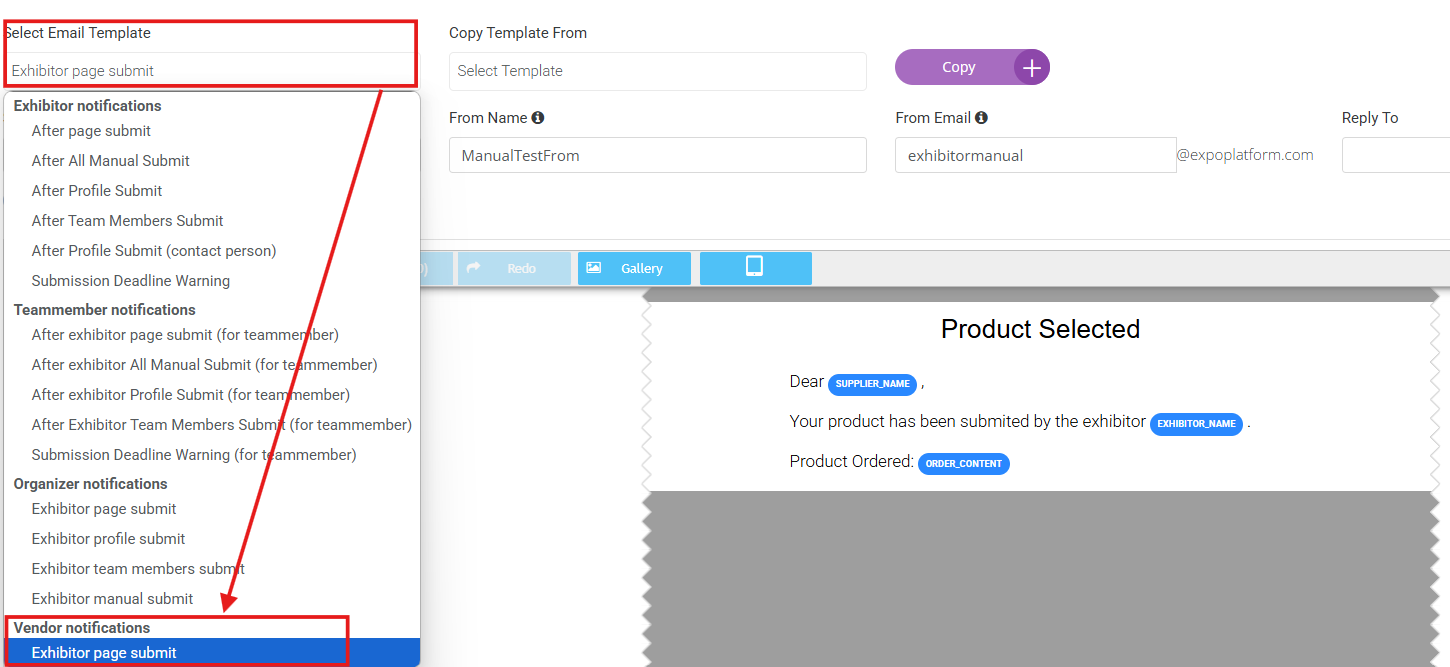Choose 'Exhibitor manual submit' option
The image size is (1450, 667).
coord(112,599)
